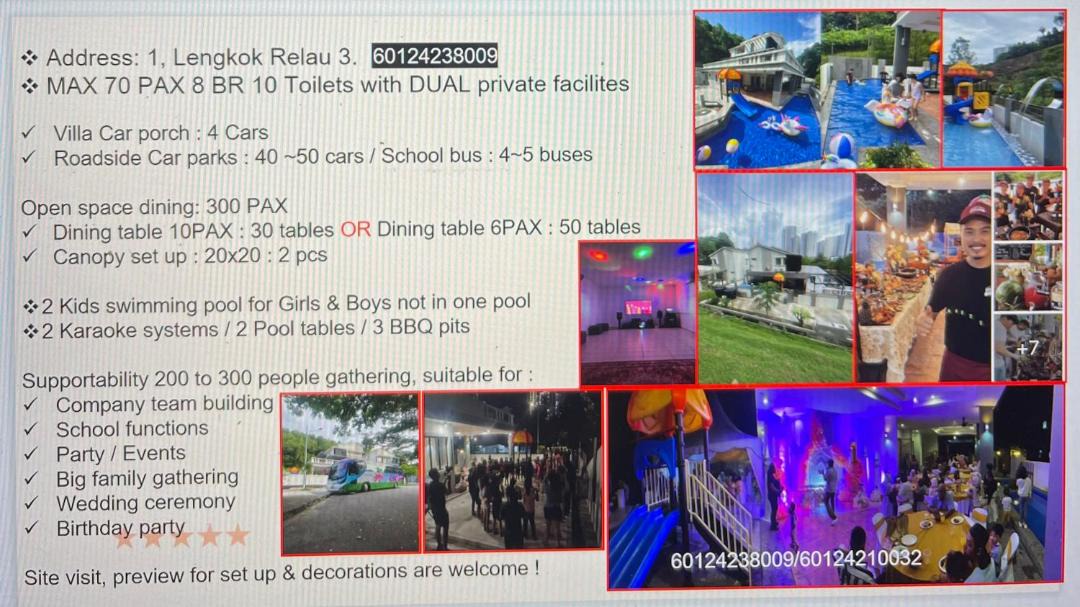Click the checkmark beside 'Villa Car porch'
Viewport: 1080px width, 607px height.
[29, 132]
